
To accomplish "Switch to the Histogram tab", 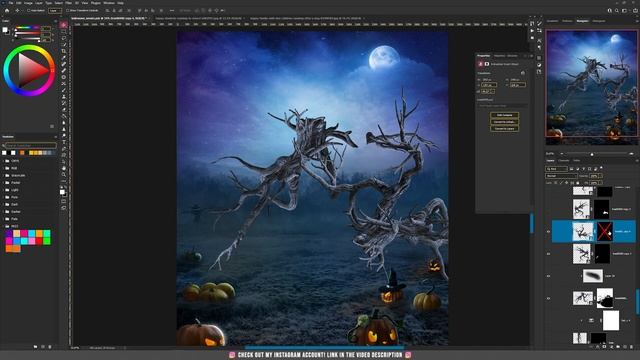I will [x=599, y=21].
